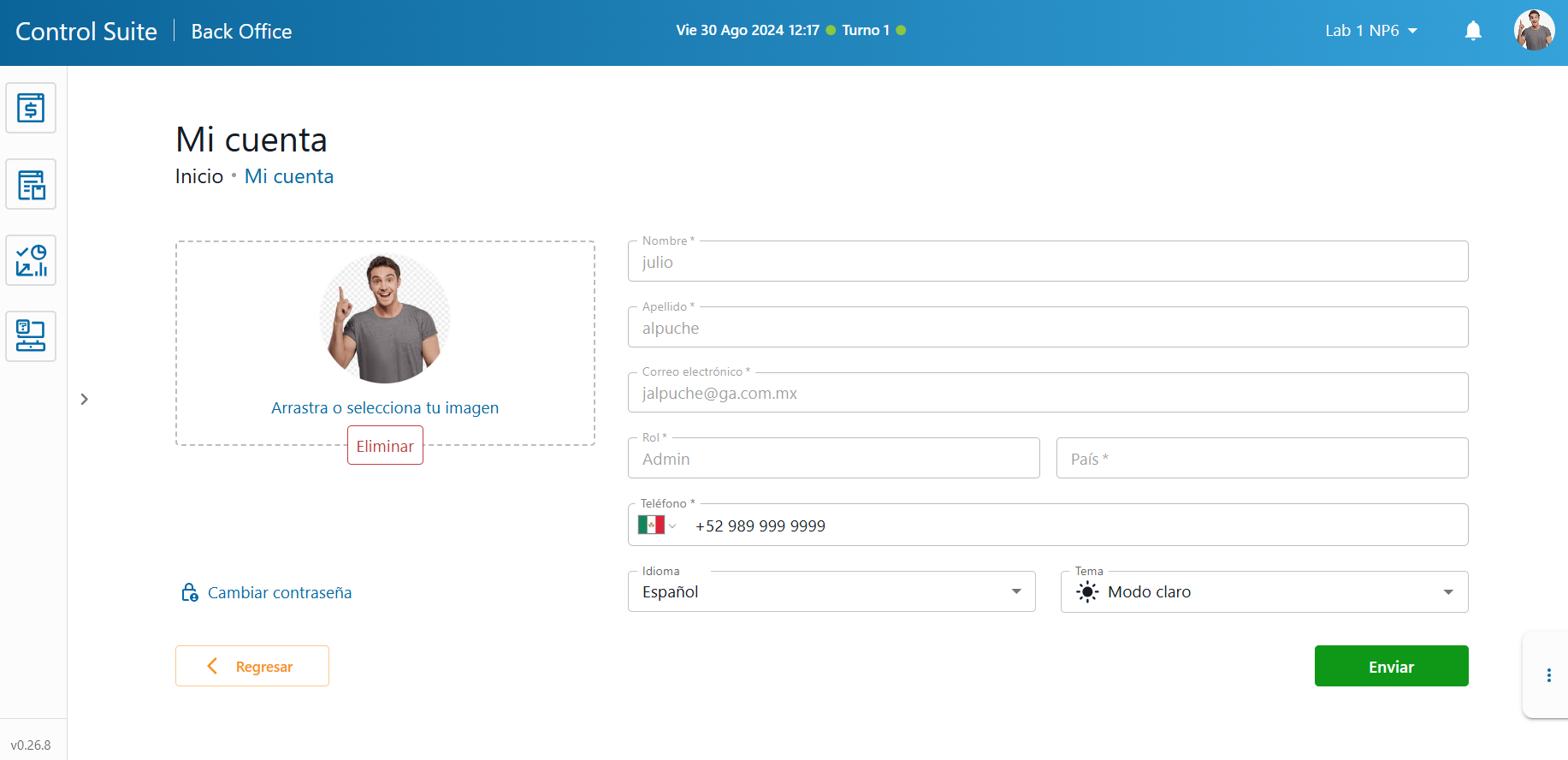
Task: Open the billing dollar sidebar icon
Action: tap(31, 108)
